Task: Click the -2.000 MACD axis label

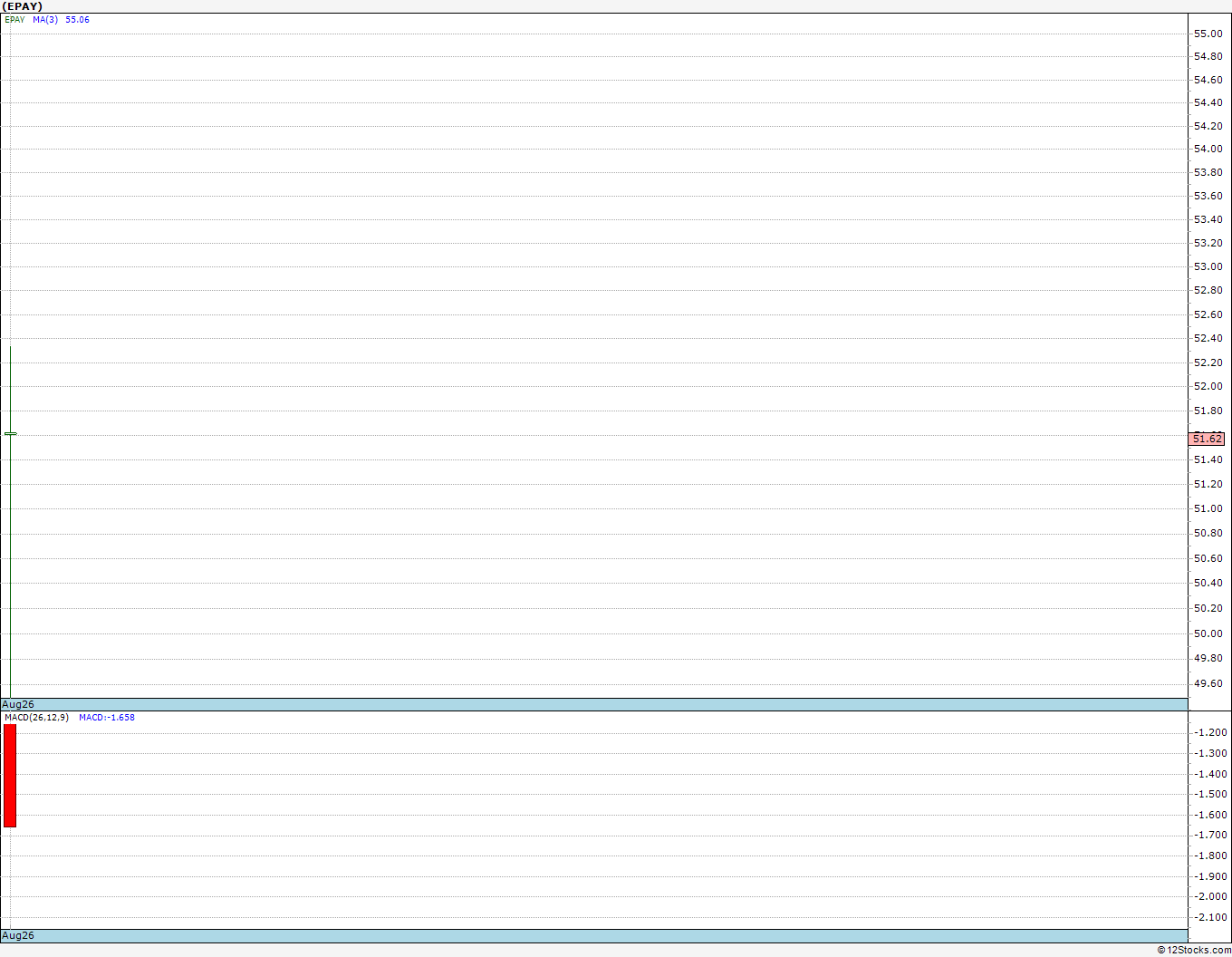Action: [1210, 896]
